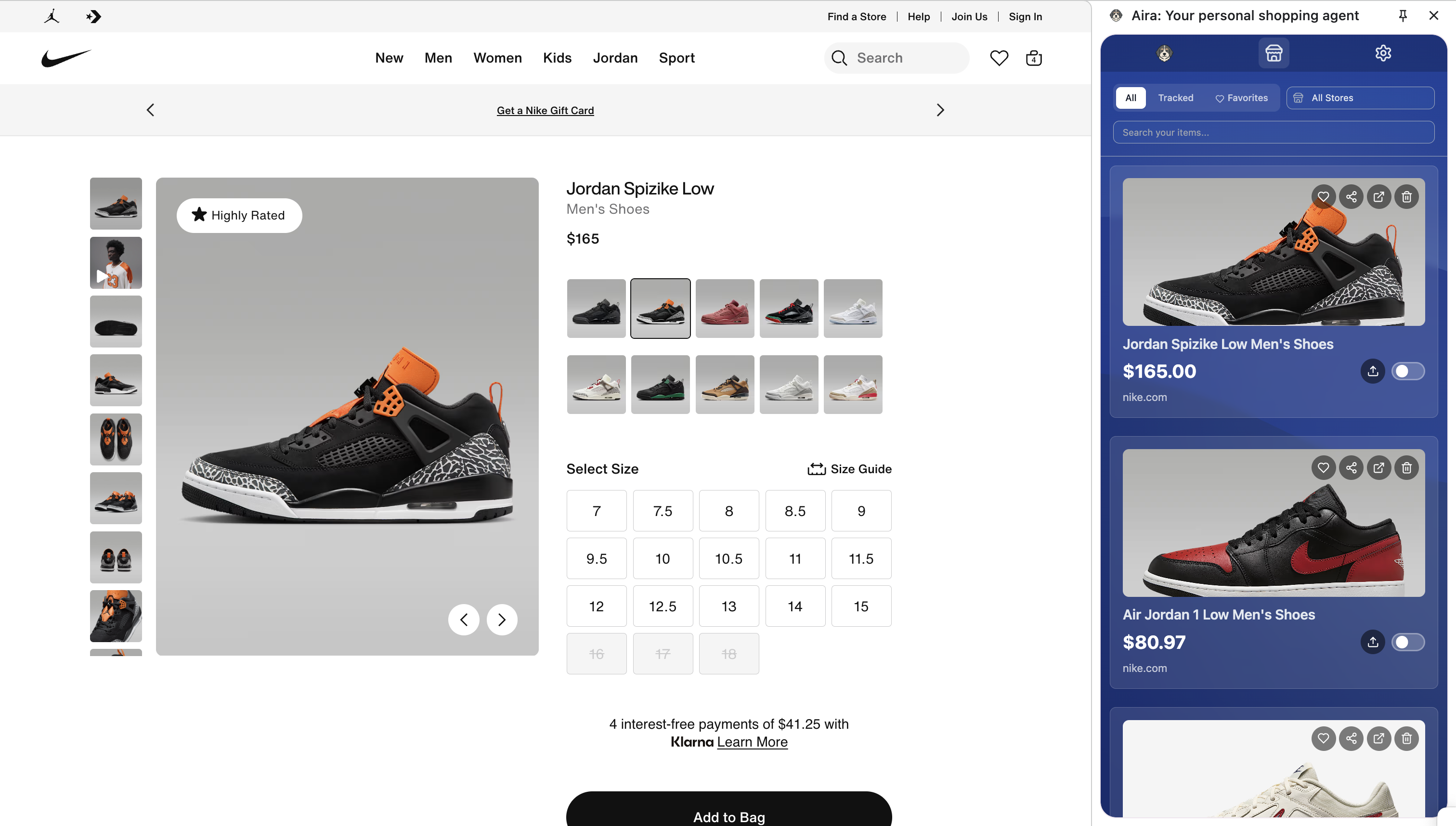The image size is (1456, 826).
Task: Click the Jordan Jumpman logo icon
Action: [x=52, y=16]
